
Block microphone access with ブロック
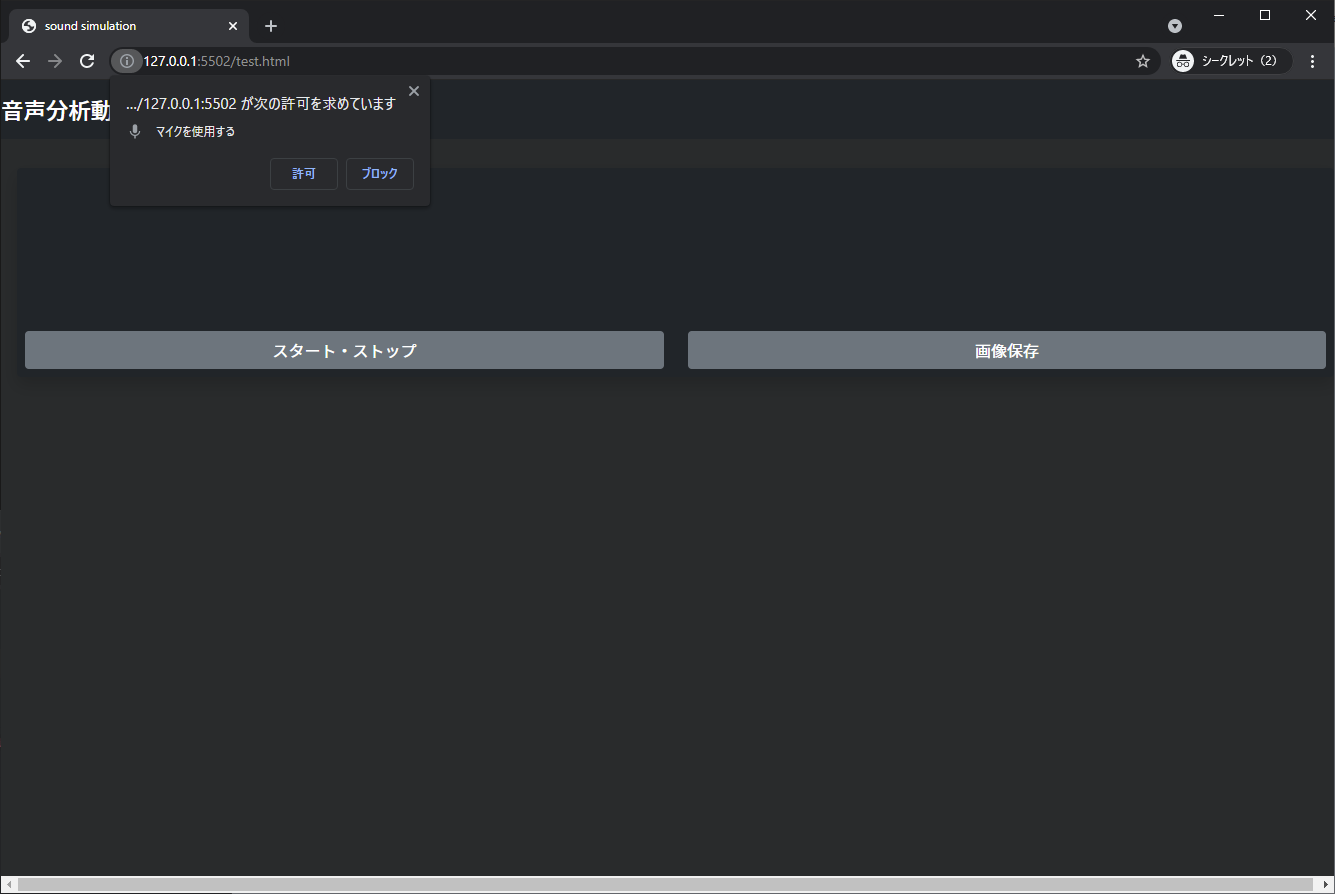[380, 174]
